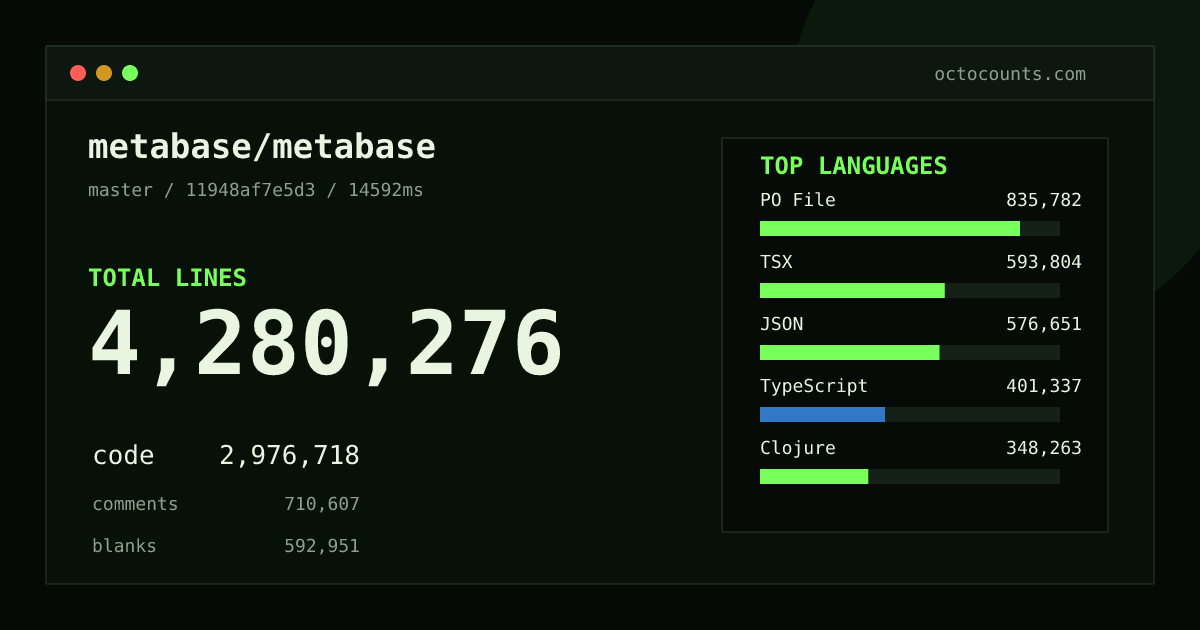
Task: Click the TOP LANGUAGES heading
Action: pyautogui.click(x=854, y=166)
